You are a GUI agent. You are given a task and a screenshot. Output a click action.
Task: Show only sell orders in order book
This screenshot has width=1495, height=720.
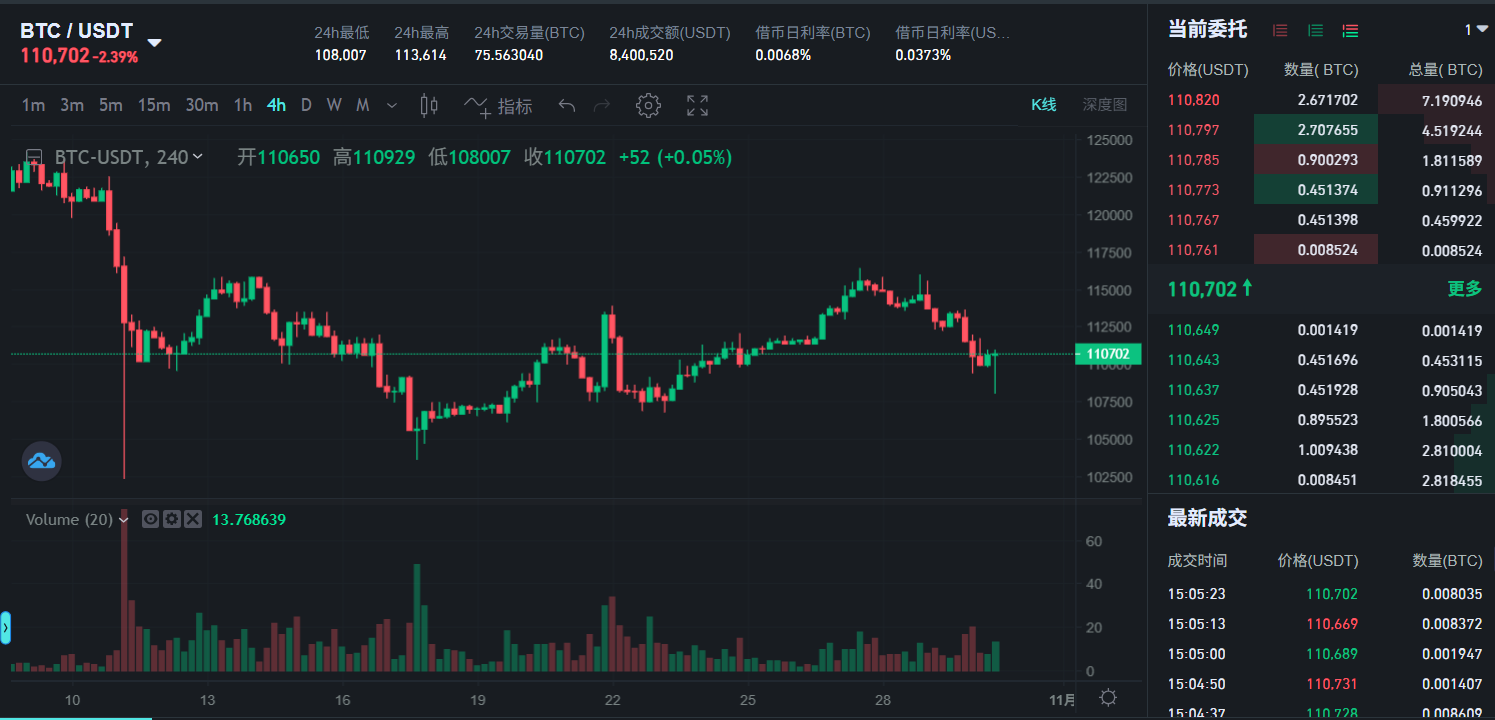coord(1280,30)
